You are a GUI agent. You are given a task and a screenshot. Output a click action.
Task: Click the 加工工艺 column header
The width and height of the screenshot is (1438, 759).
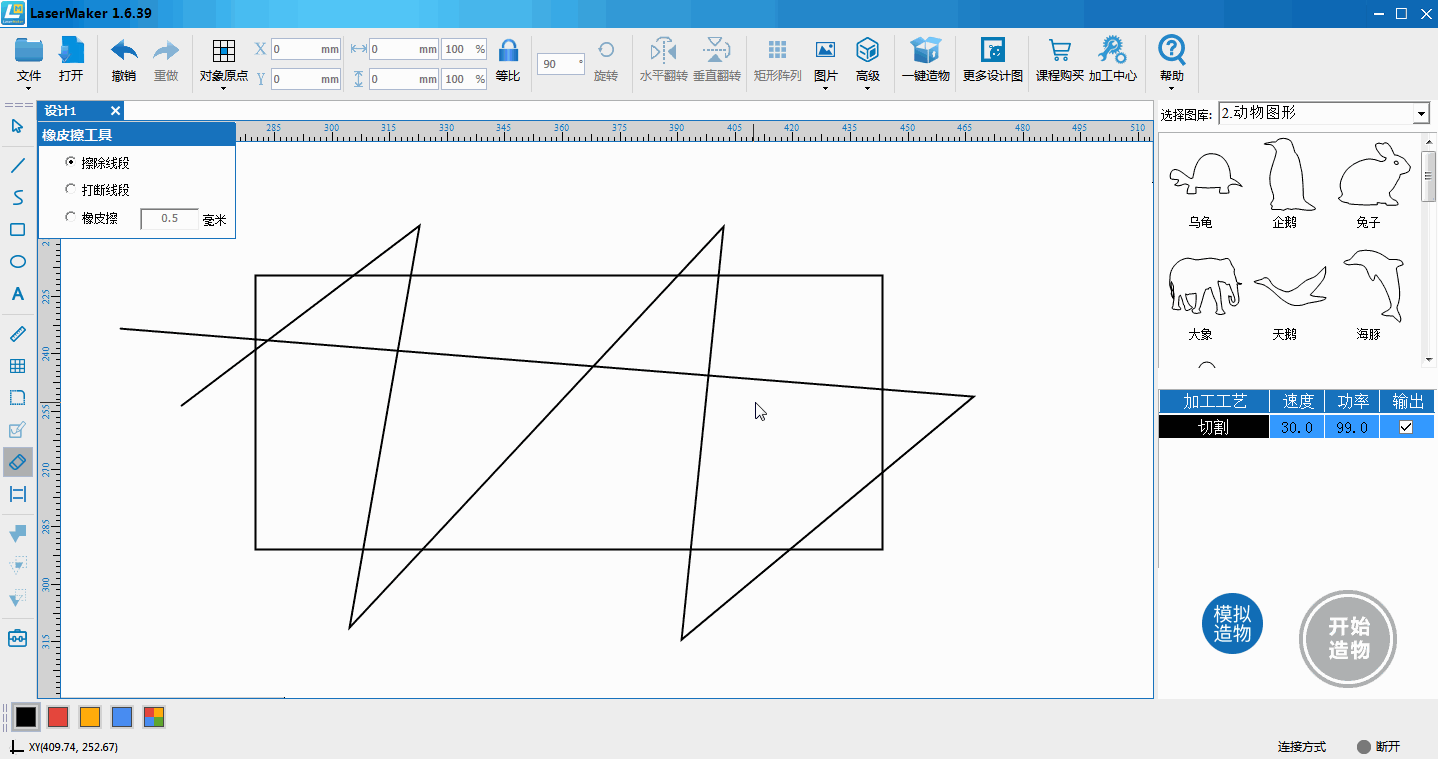pos(1214,401)
